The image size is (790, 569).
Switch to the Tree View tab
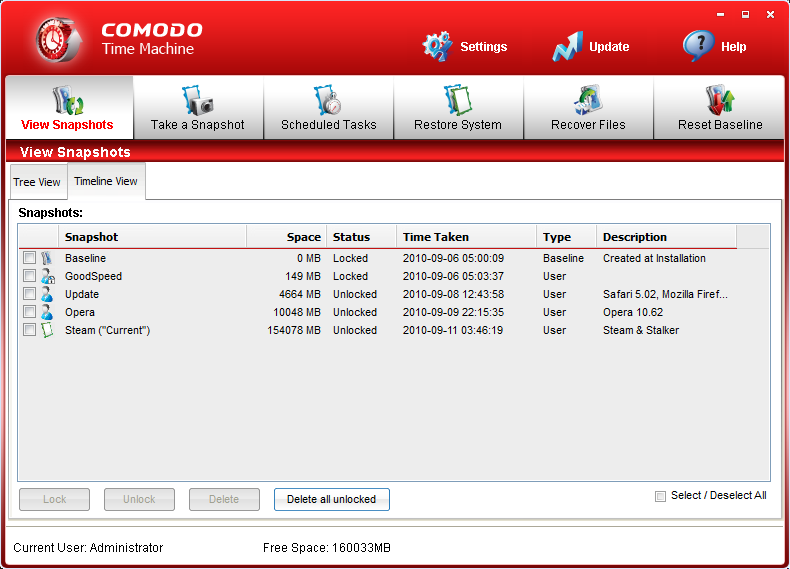tap(37, 182)
